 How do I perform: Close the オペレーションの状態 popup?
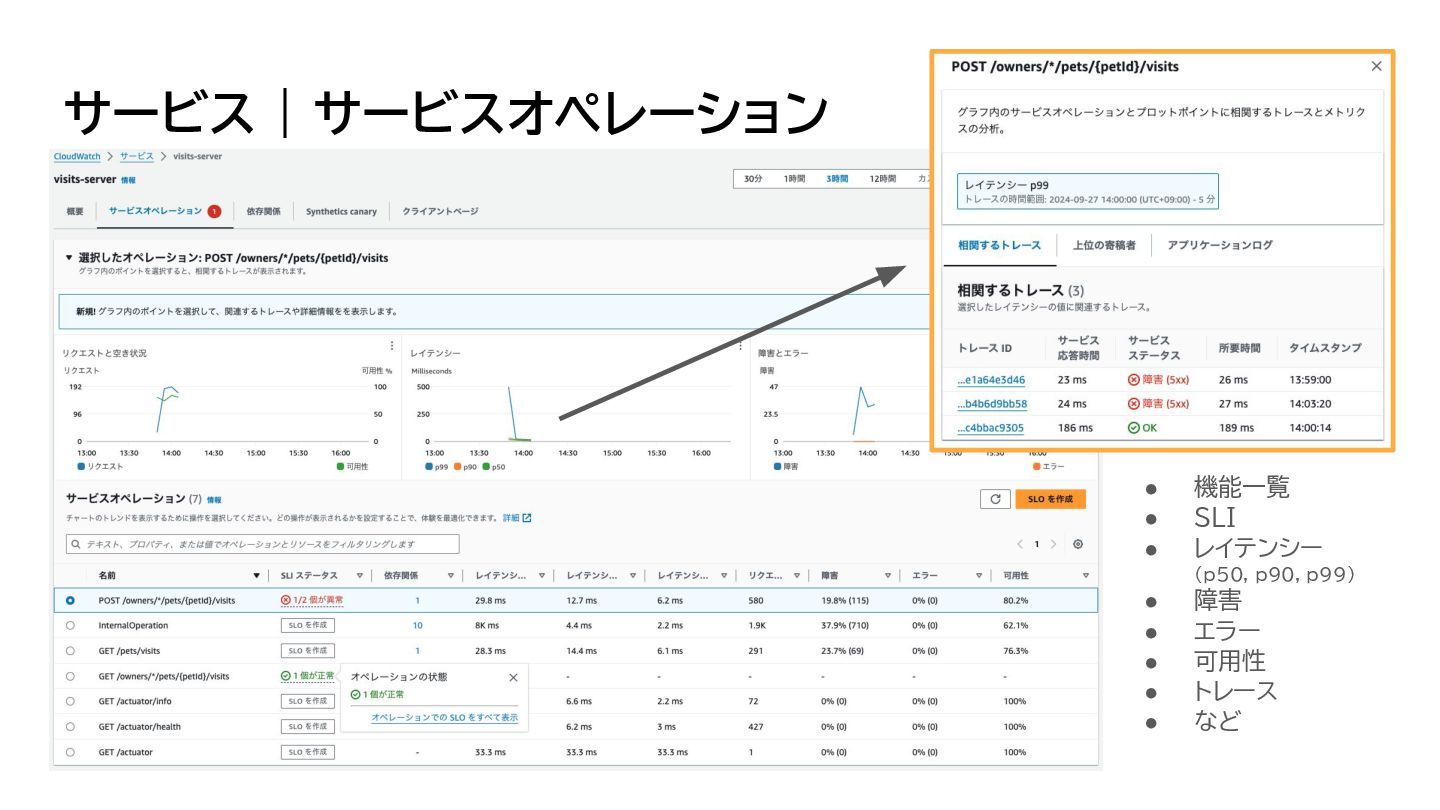(513, 677)
